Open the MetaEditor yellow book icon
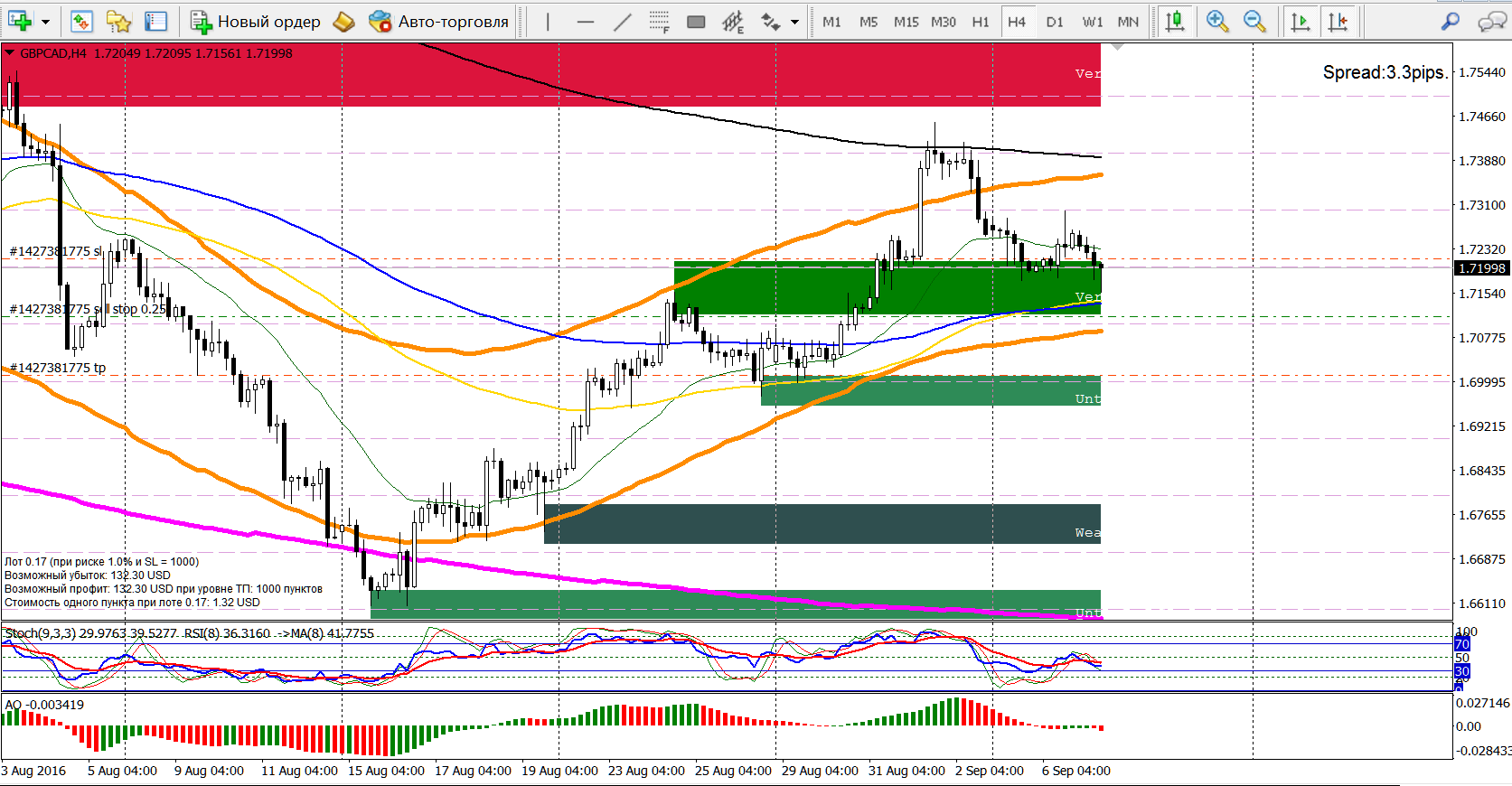The height and width of the screenshot is (786, 1512). pyautogui.click(x=343, y=21)
